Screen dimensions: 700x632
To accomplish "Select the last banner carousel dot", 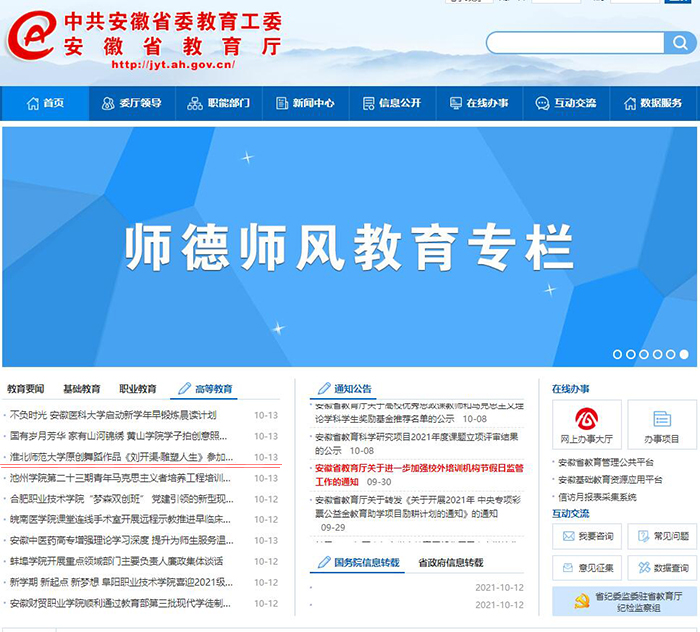I will pyautogui.click(x=684, y=354).
